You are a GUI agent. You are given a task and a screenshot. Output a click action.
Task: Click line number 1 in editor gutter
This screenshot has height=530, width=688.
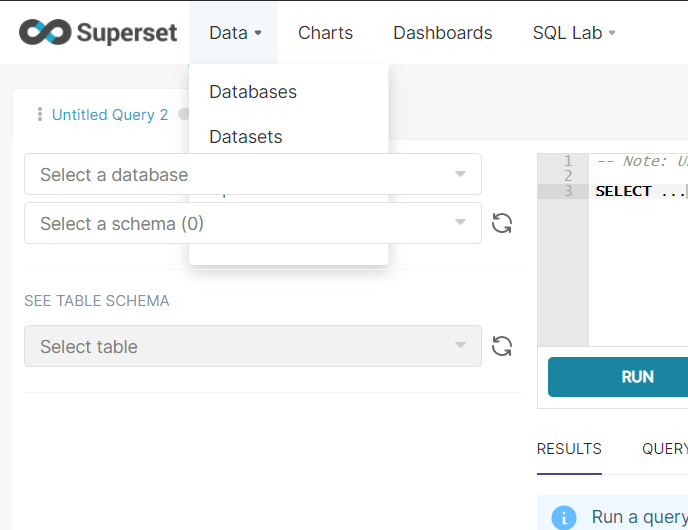point(568,161)
